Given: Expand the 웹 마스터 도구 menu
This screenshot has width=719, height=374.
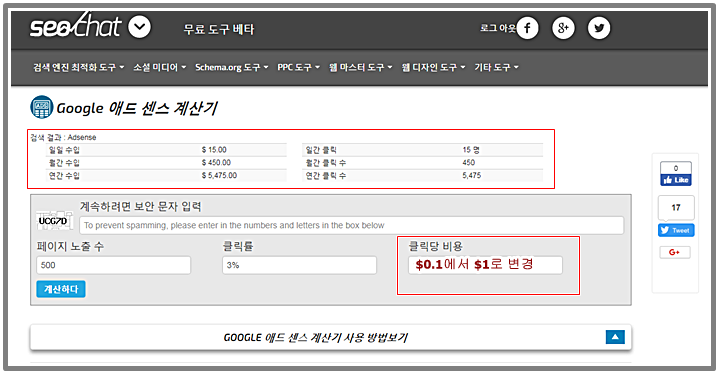Looking at the screenshot, I should [x=360, y=67].
